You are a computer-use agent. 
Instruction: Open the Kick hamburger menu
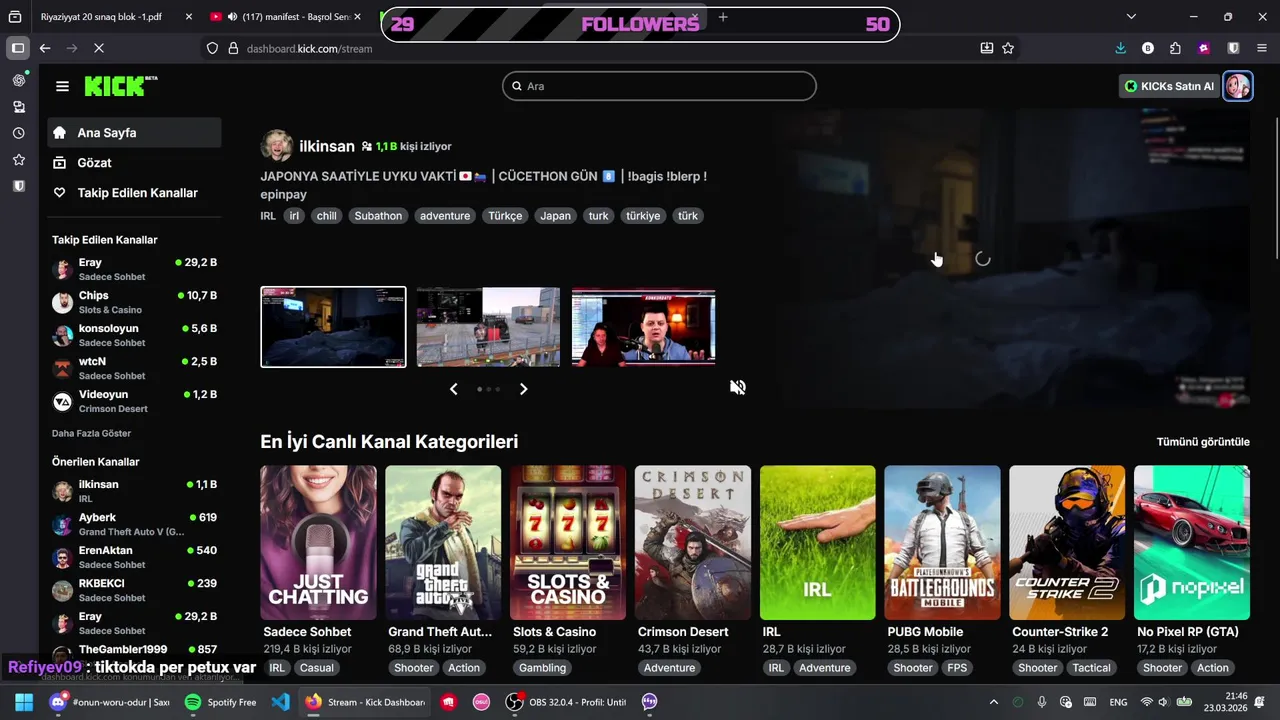pos(62,86)
